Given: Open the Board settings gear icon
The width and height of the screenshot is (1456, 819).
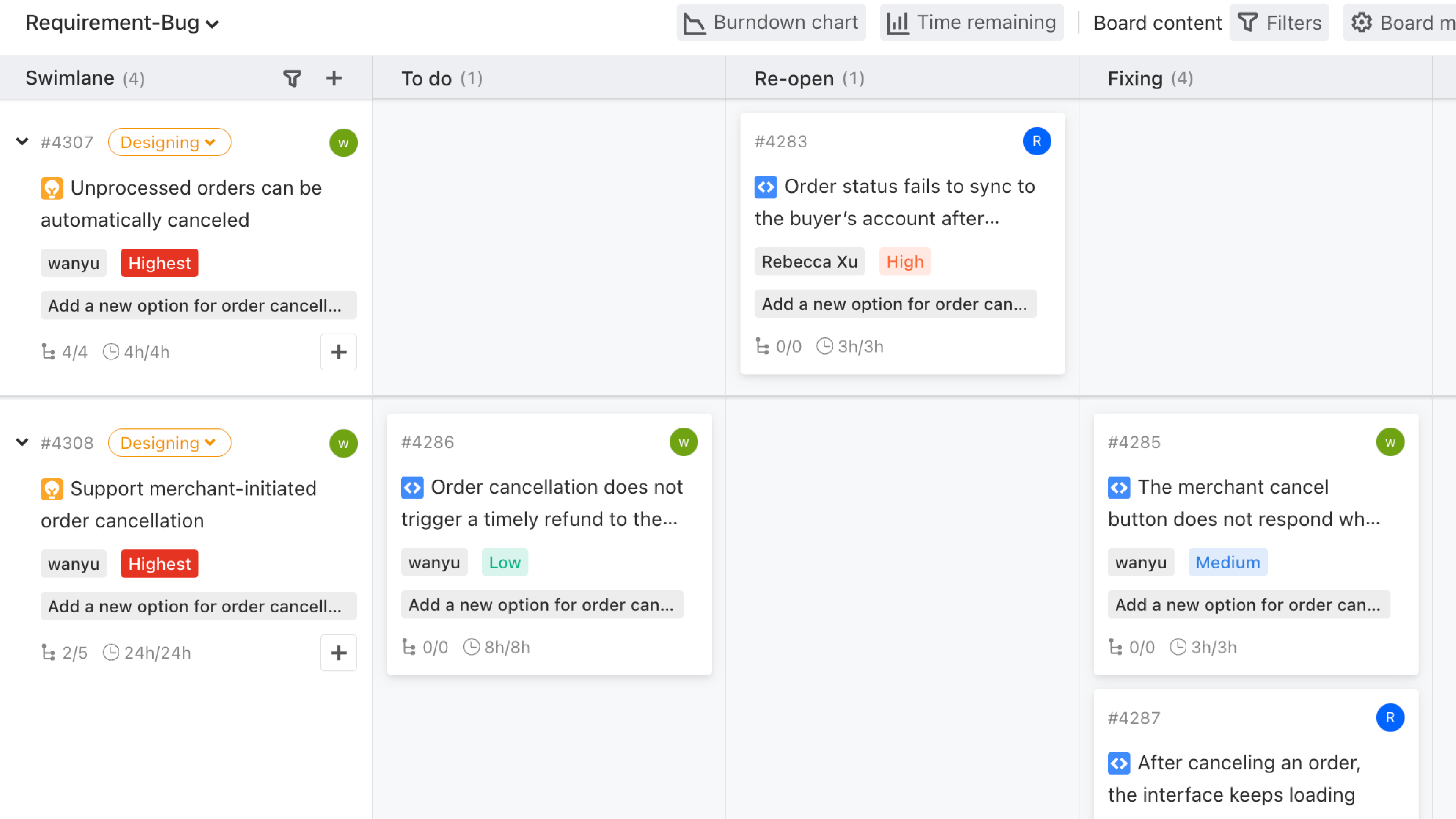Looking at the screenshot, I should coord(1362,22).
